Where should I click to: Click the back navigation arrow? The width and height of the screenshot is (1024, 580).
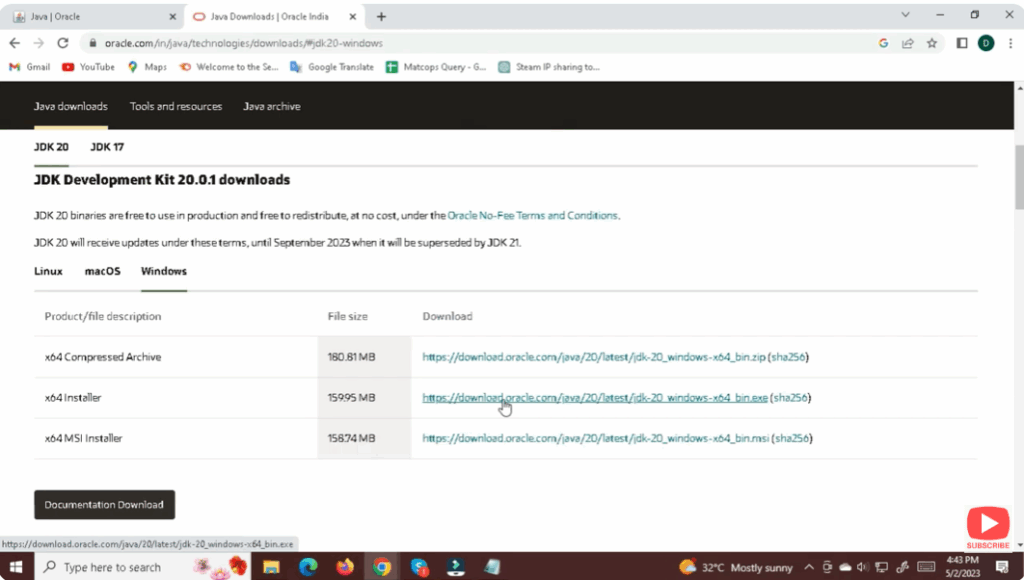pyautogui.click(x=13, y=43)
